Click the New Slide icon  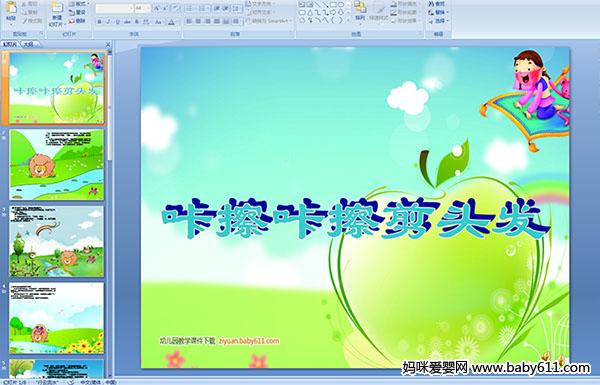pos(57,13)
